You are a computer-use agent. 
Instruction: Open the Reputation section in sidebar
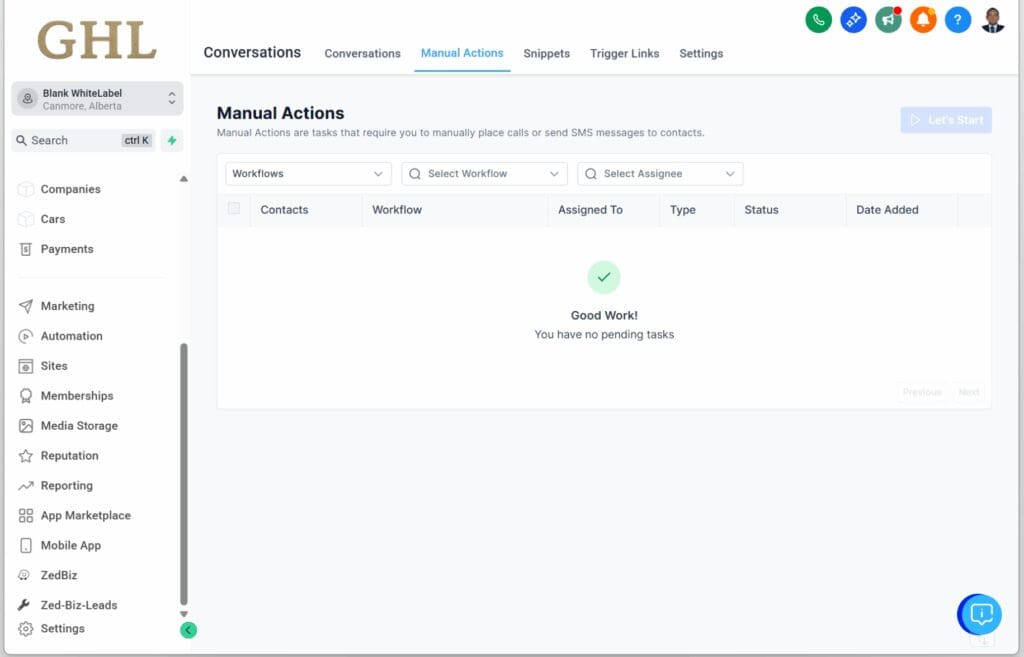[x=71, y=455]
